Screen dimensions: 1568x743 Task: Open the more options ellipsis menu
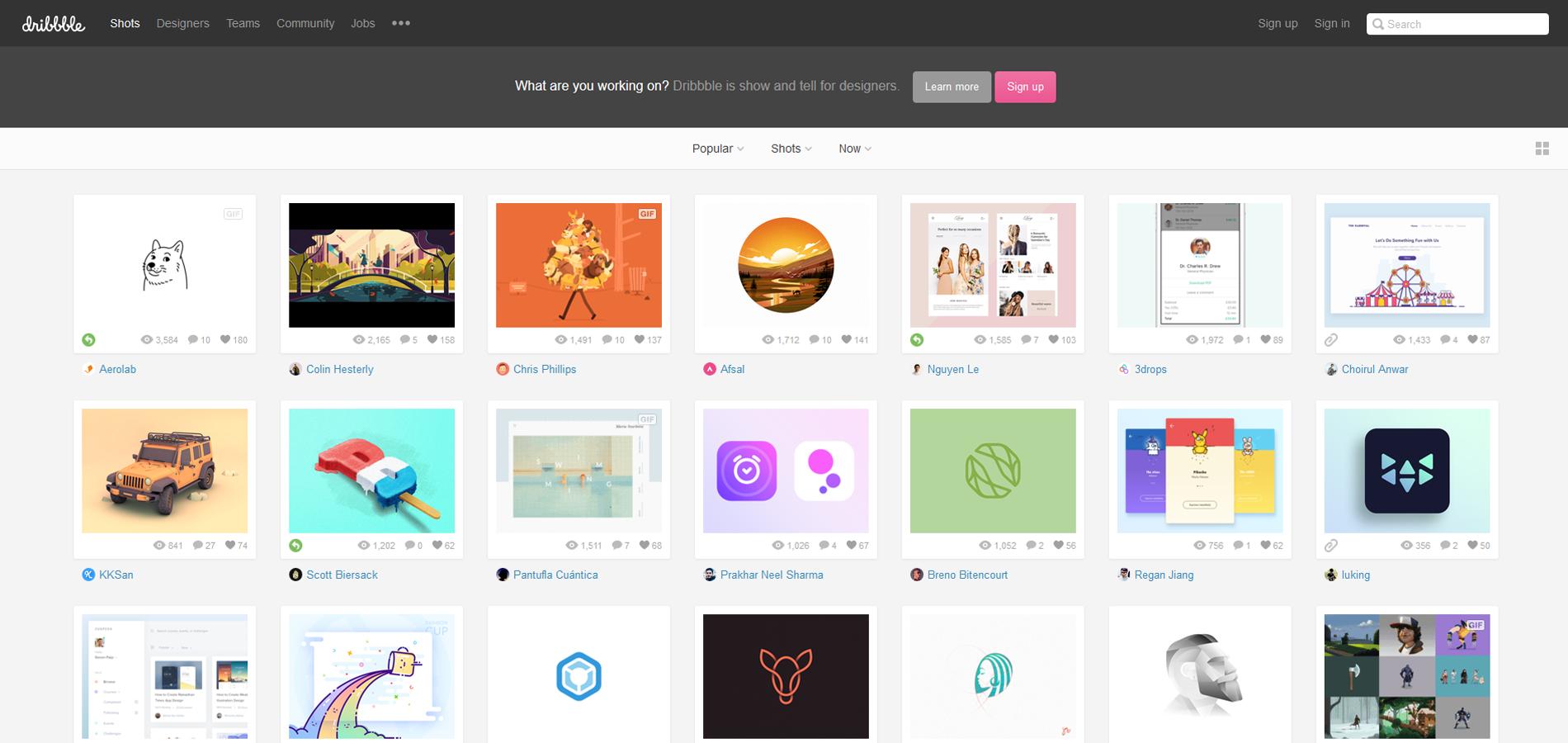(401, 23)
